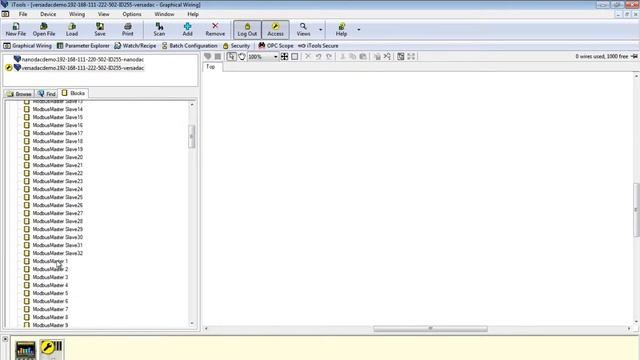The width and height of the screenshot is (640, 360).
Task: Click the delete X icon in wiring toolbar
Action: 308,57
